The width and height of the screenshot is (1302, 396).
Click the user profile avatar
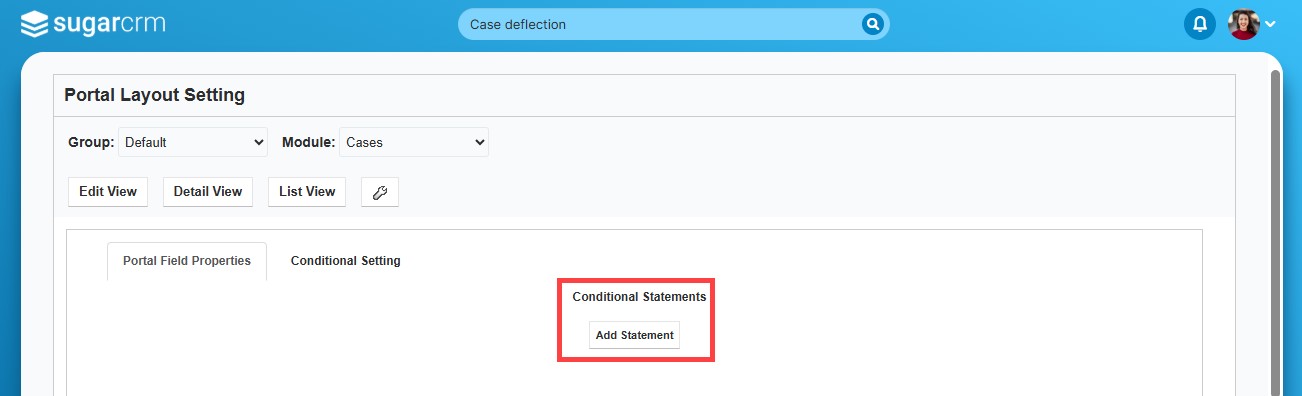pos(1243,23)
